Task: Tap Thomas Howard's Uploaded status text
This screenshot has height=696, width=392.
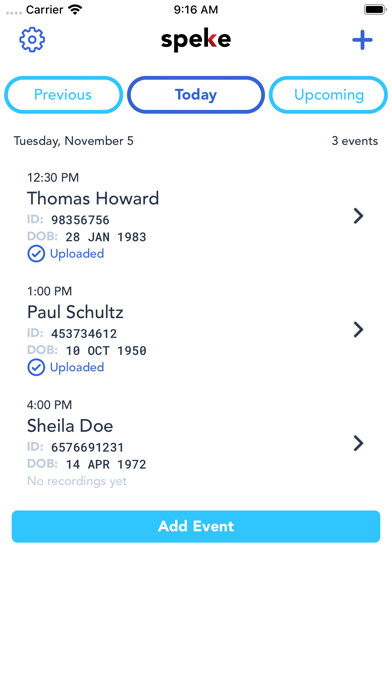Action: tap(77, 253)
